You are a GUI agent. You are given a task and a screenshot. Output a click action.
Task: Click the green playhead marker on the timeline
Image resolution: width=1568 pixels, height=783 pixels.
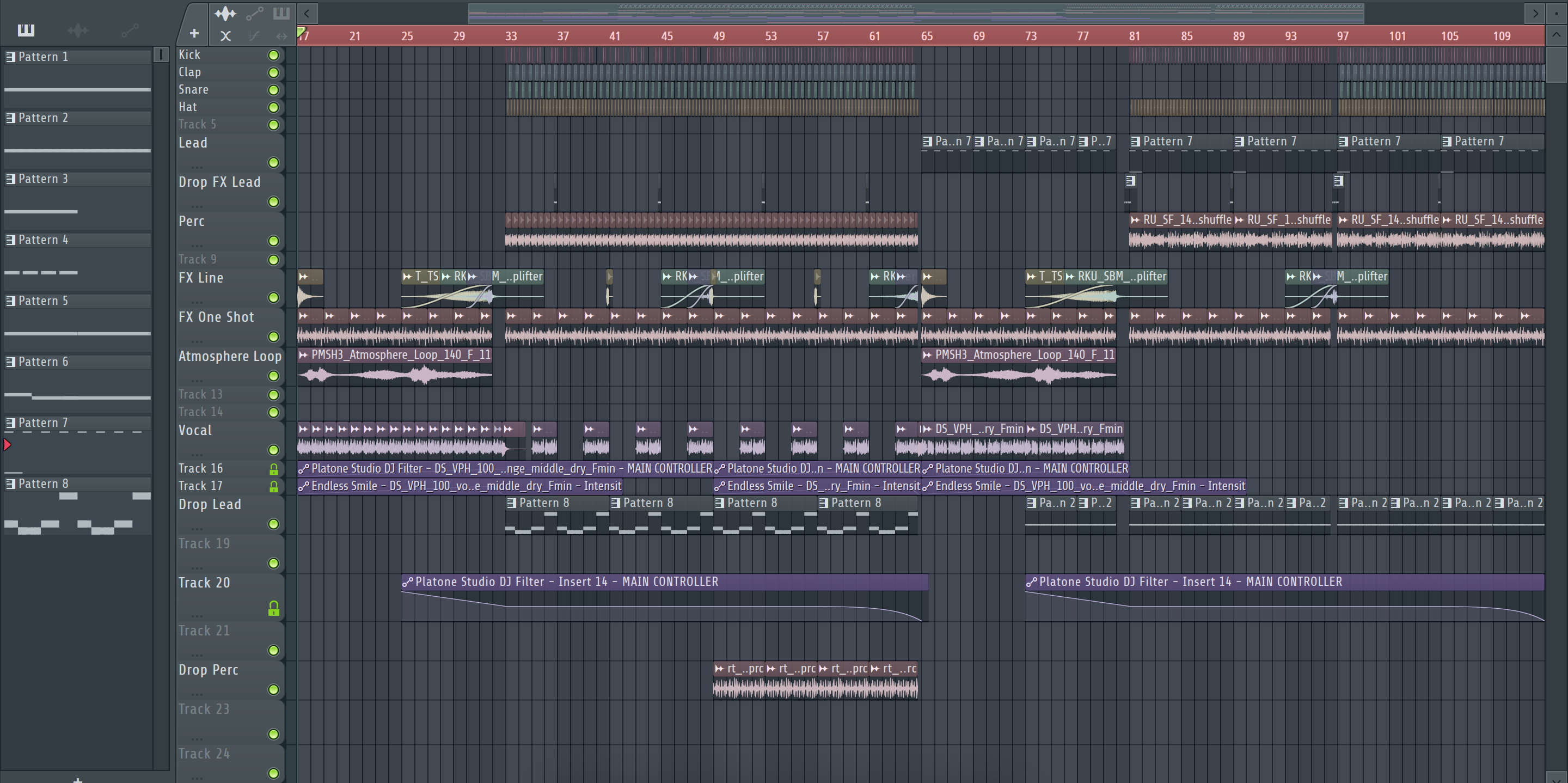301,32
